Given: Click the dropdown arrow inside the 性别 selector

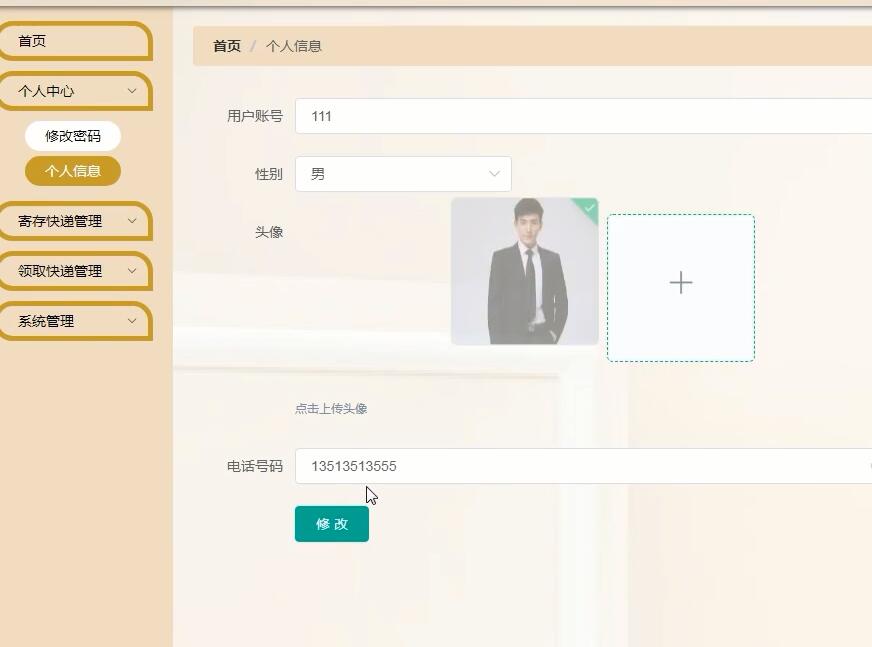Looking at the screenshot, I should (x=494, y=173).
